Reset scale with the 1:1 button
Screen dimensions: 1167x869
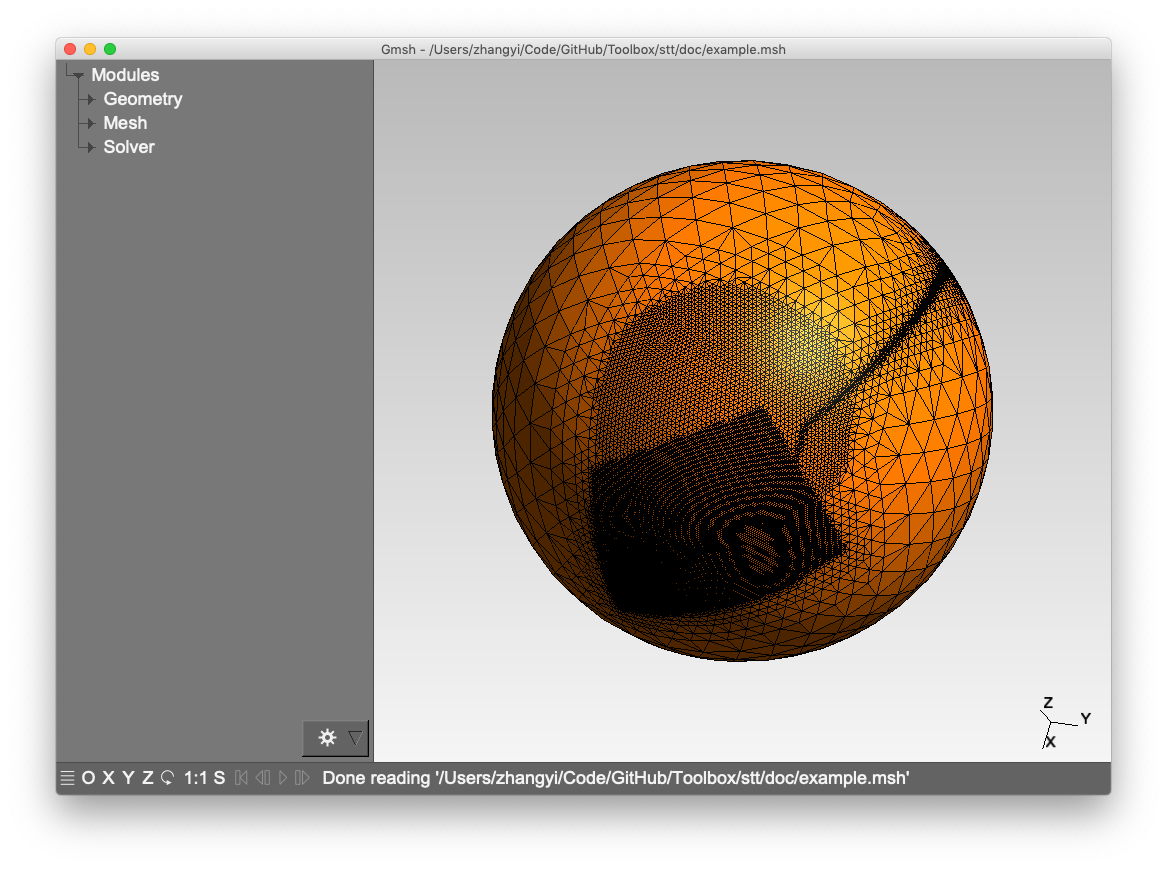coord(195,778)
